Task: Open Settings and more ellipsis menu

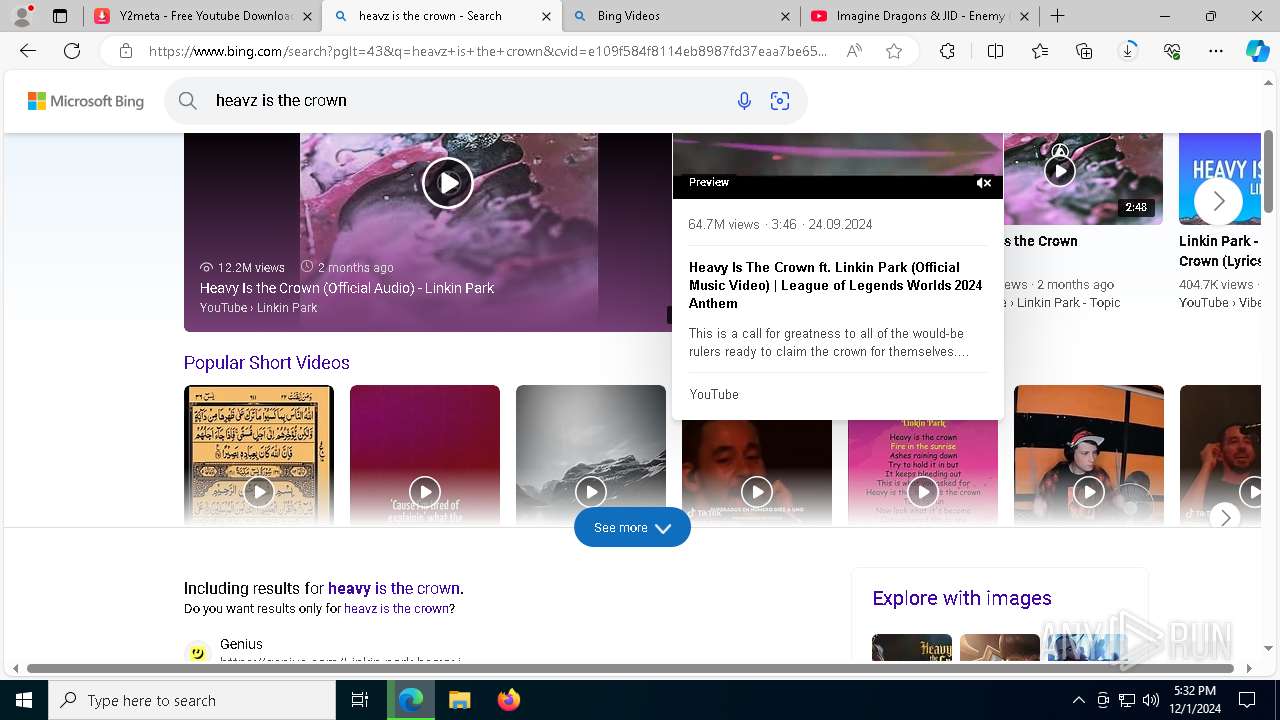Action: [x=1216, y=51]
